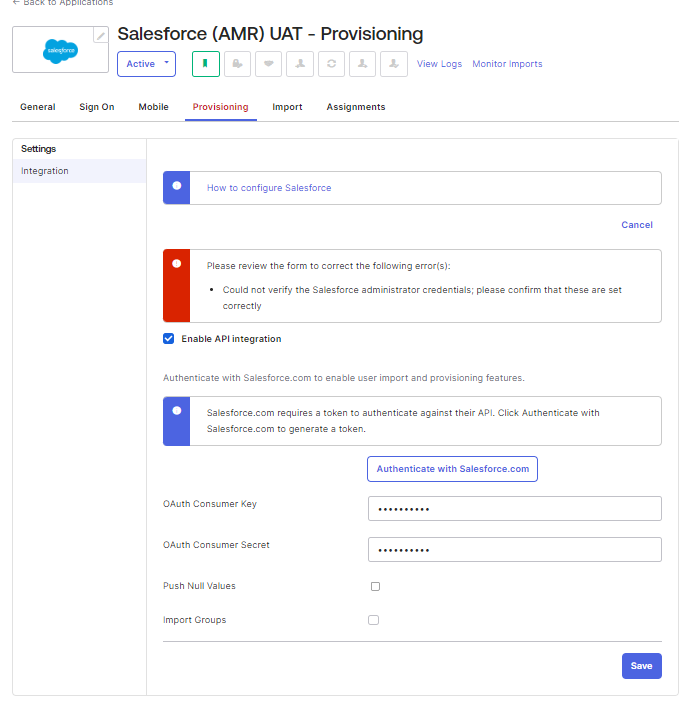Click the lock with arrow icon

point(237,64)
